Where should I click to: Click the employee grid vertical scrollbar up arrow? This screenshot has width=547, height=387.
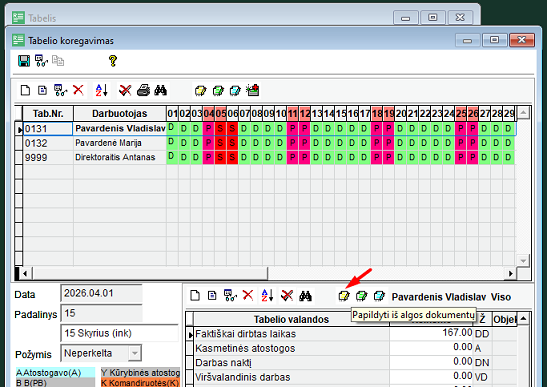pos(523,113)
